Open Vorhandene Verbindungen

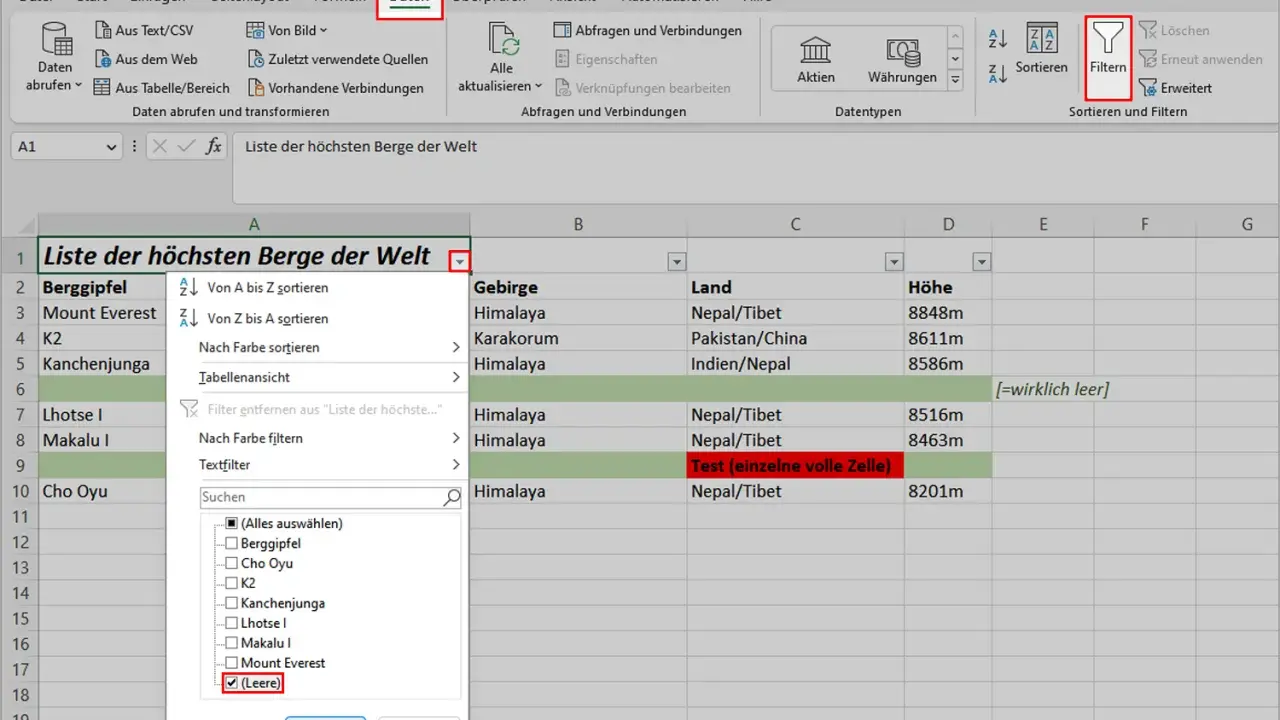point(335,88)
